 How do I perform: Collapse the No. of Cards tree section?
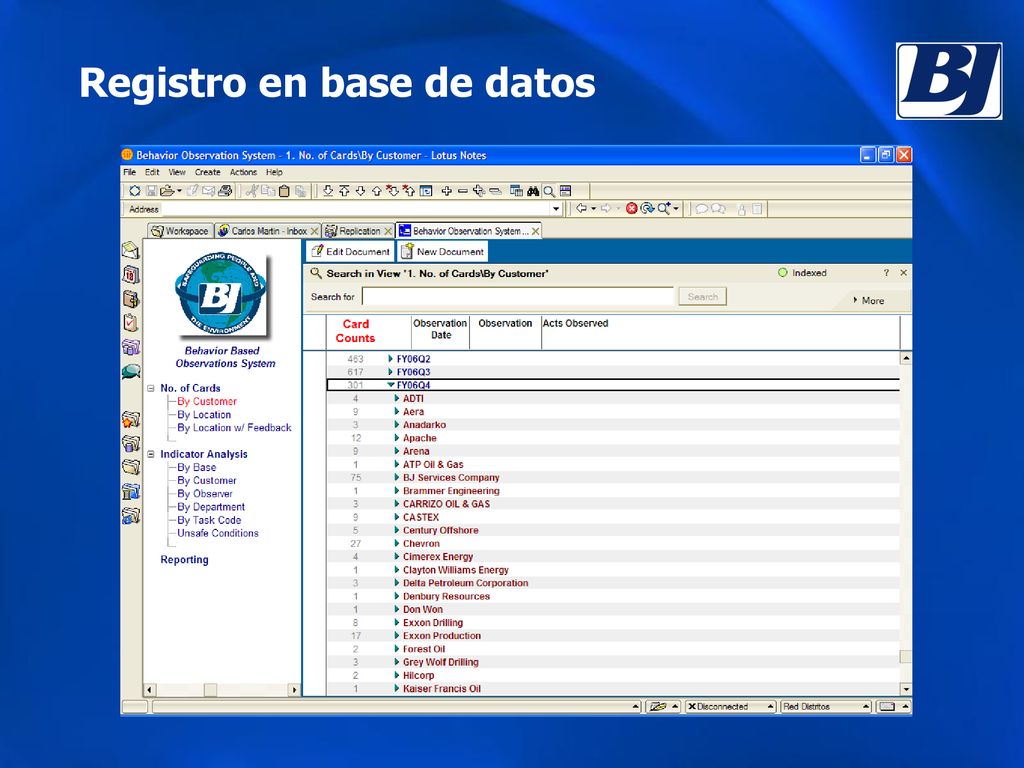click(151, 388)
